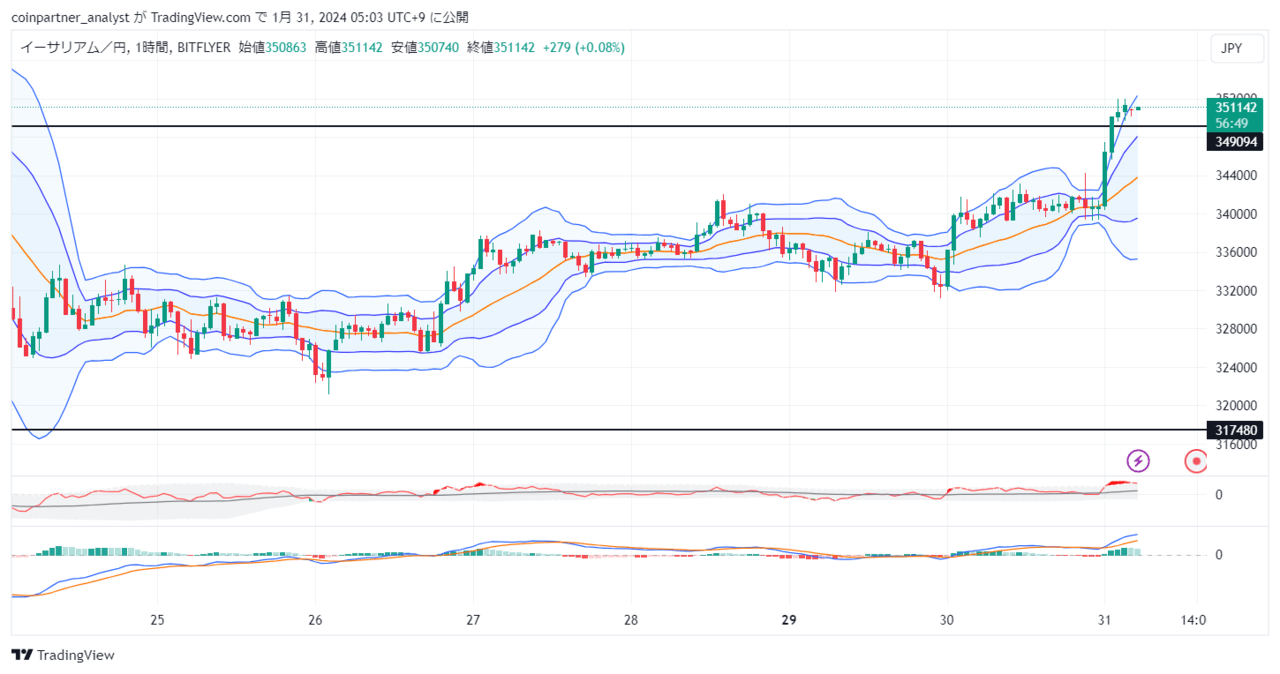Click the +279 (+0.08%) change value
Screen dimensions: 1280x674
coord(583,47)
